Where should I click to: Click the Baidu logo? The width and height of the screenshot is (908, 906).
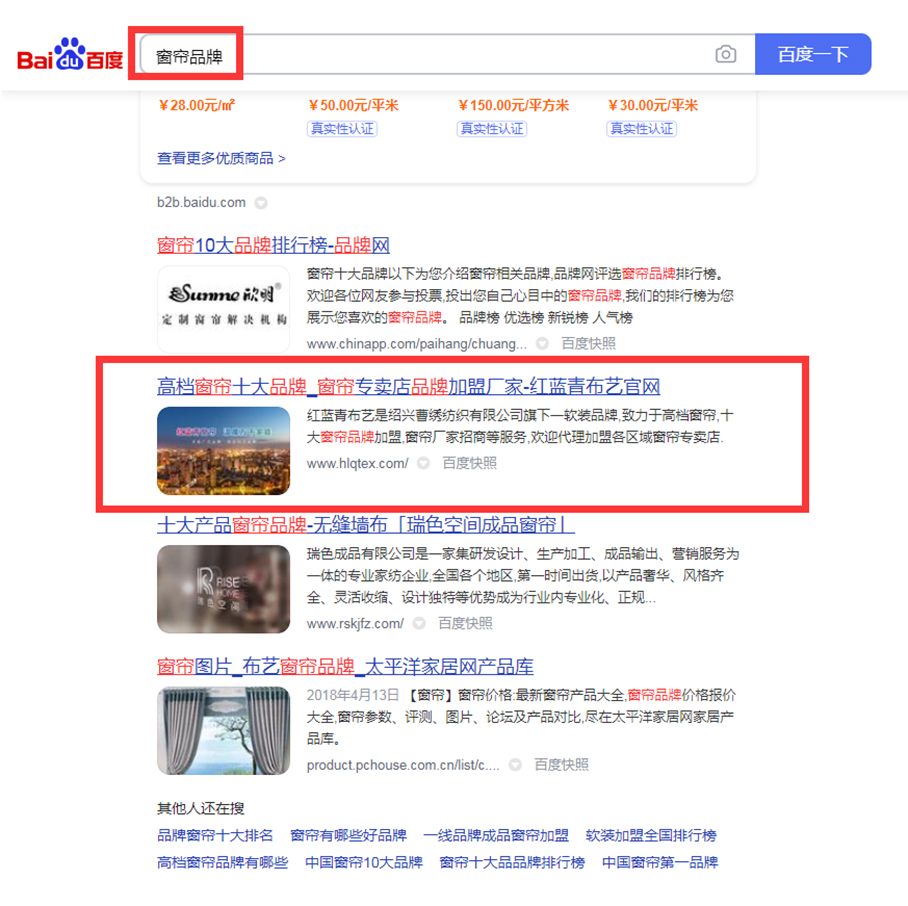coord(70,54)
